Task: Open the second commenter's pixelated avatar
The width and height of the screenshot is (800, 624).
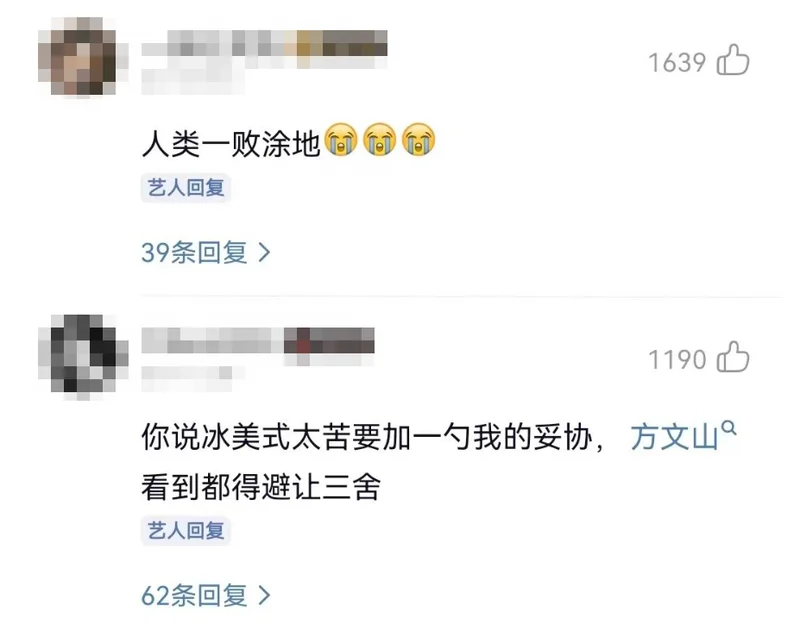Action: (83, 355)
